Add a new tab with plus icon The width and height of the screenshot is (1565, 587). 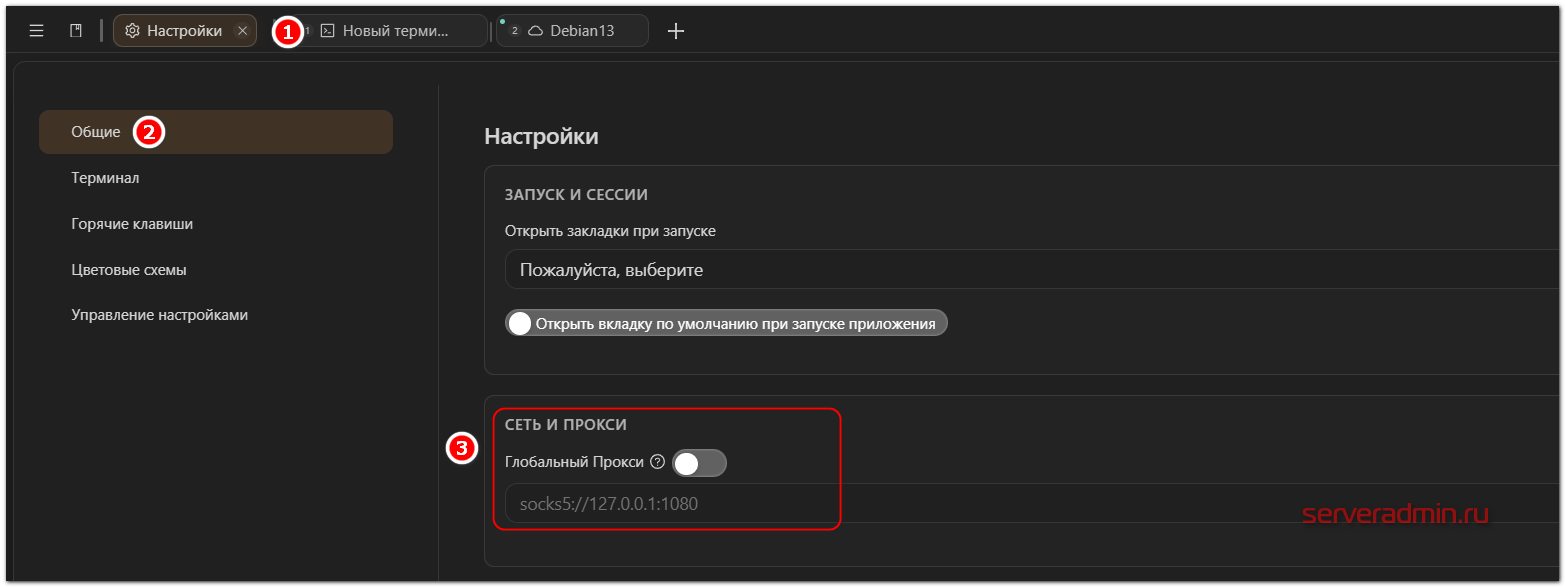(x=676, y=31)
